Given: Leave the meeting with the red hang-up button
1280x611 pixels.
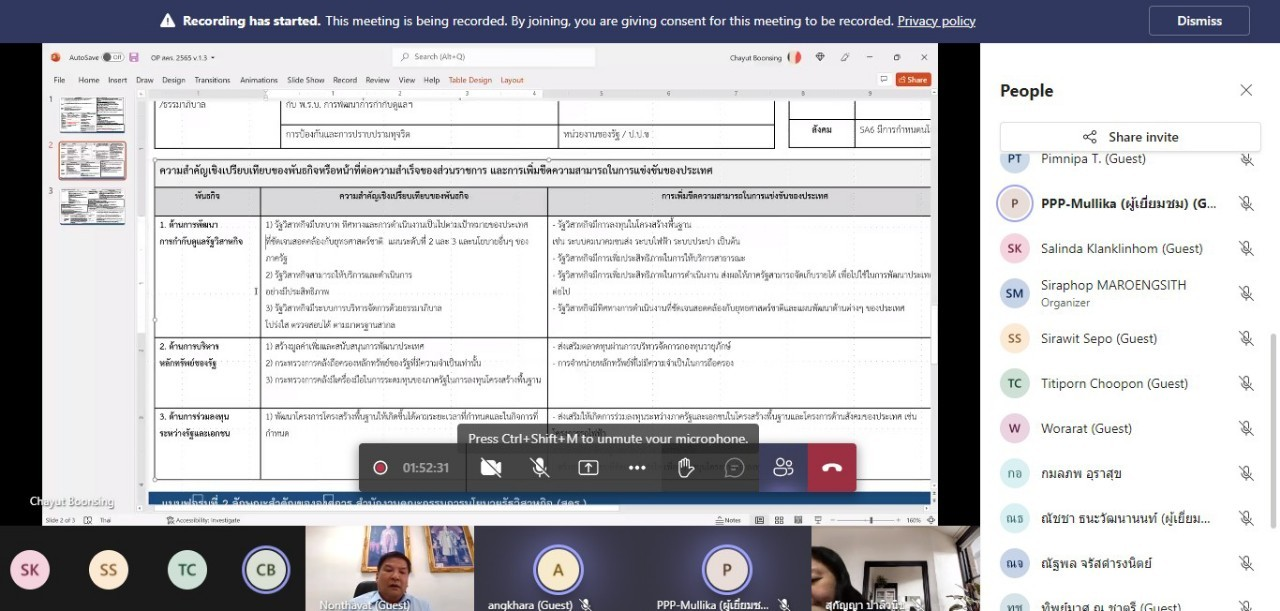Looking at the screenshot, I should tap(832, 468).
